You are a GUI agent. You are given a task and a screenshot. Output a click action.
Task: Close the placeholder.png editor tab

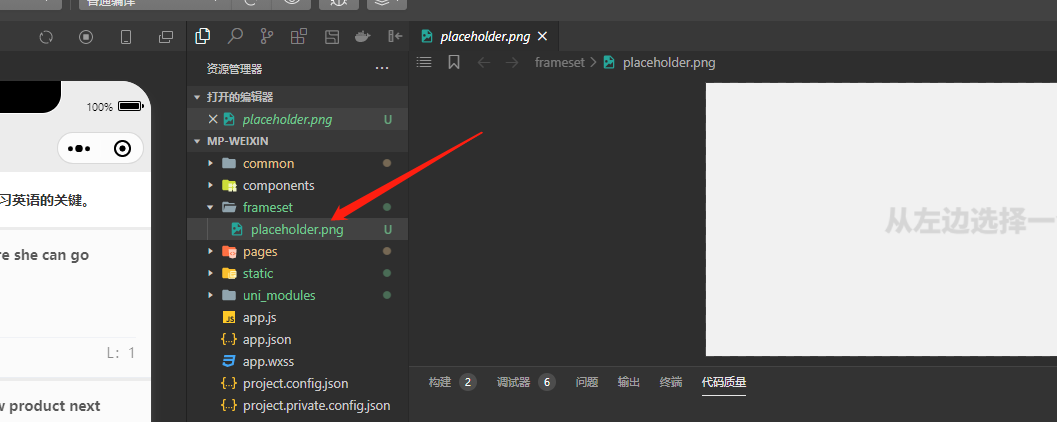[x=543, y=36]
